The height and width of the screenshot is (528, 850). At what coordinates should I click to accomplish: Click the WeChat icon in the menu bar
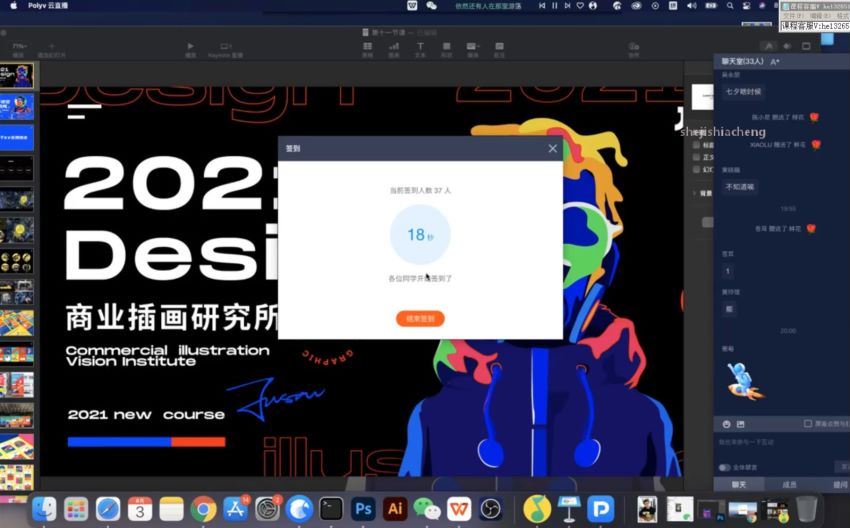point(432,5)
